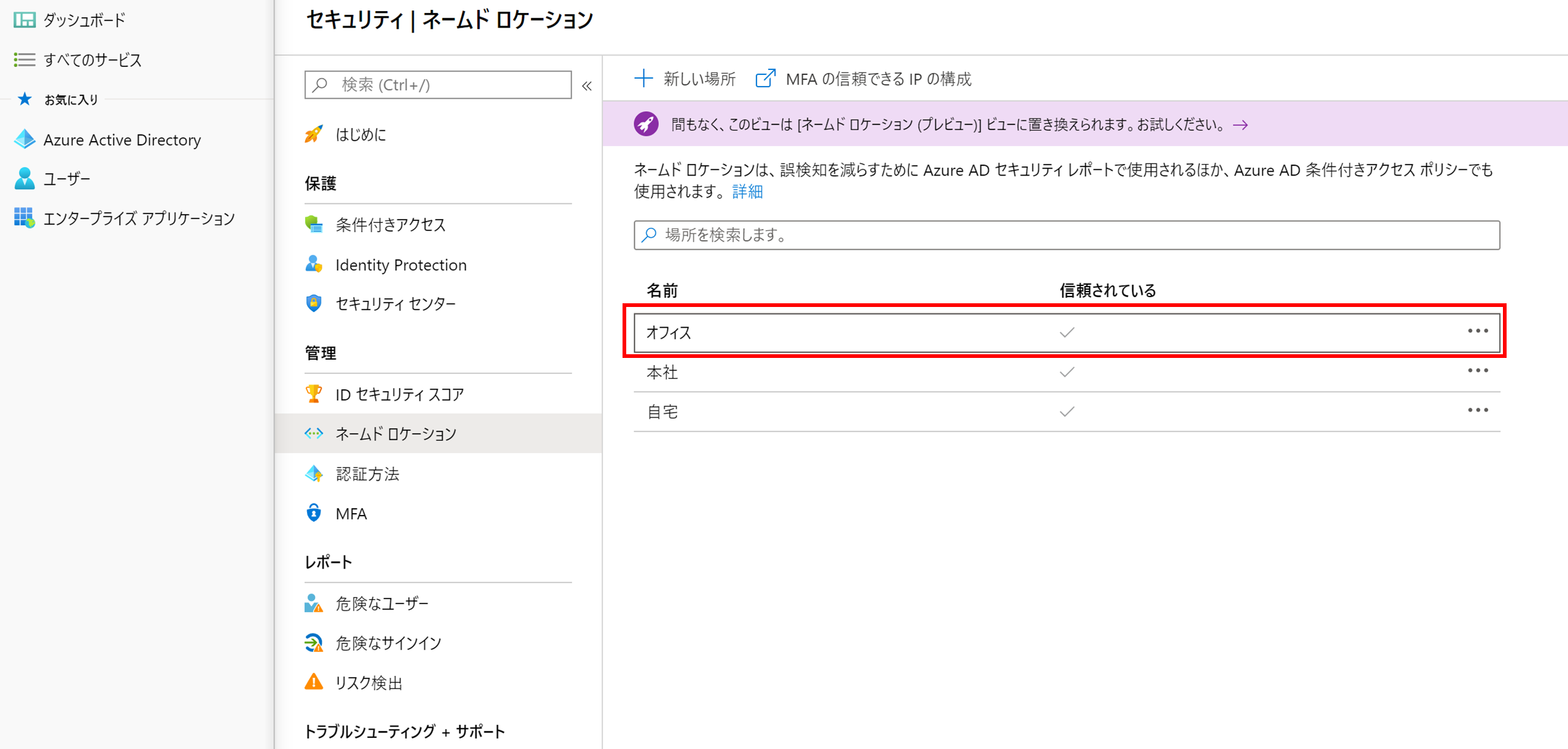
Task: Open the ellipsis menu for オフィス row
Action: 1477,332
